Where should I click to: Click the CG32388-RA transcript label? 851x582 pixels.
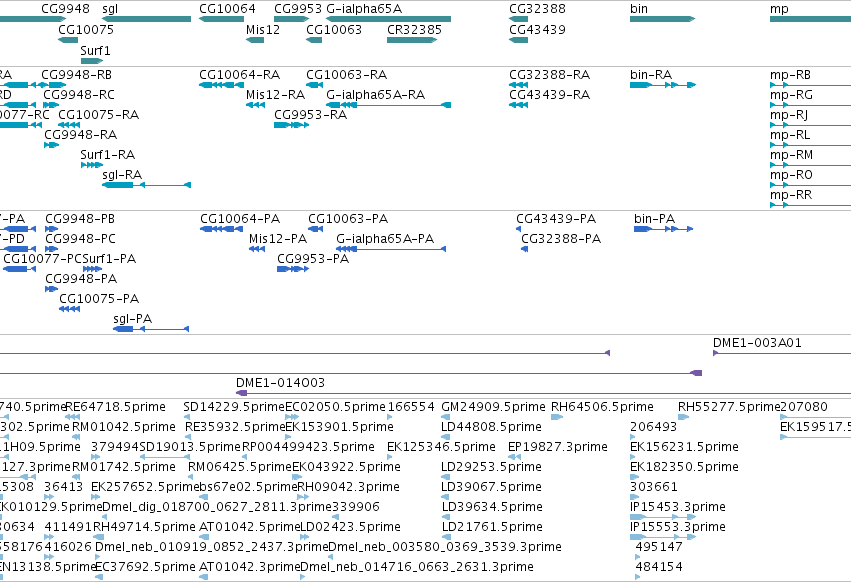pyautogui.click(x=549, y=74)
